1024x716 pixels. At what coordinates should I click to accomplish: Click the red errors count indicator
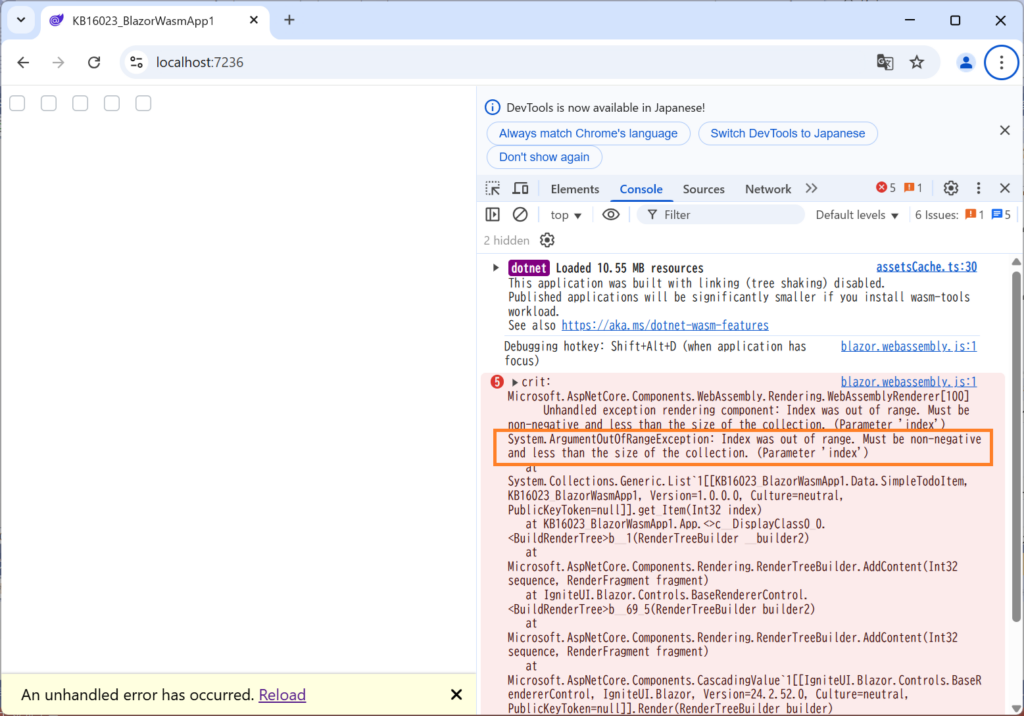(886, 188)
